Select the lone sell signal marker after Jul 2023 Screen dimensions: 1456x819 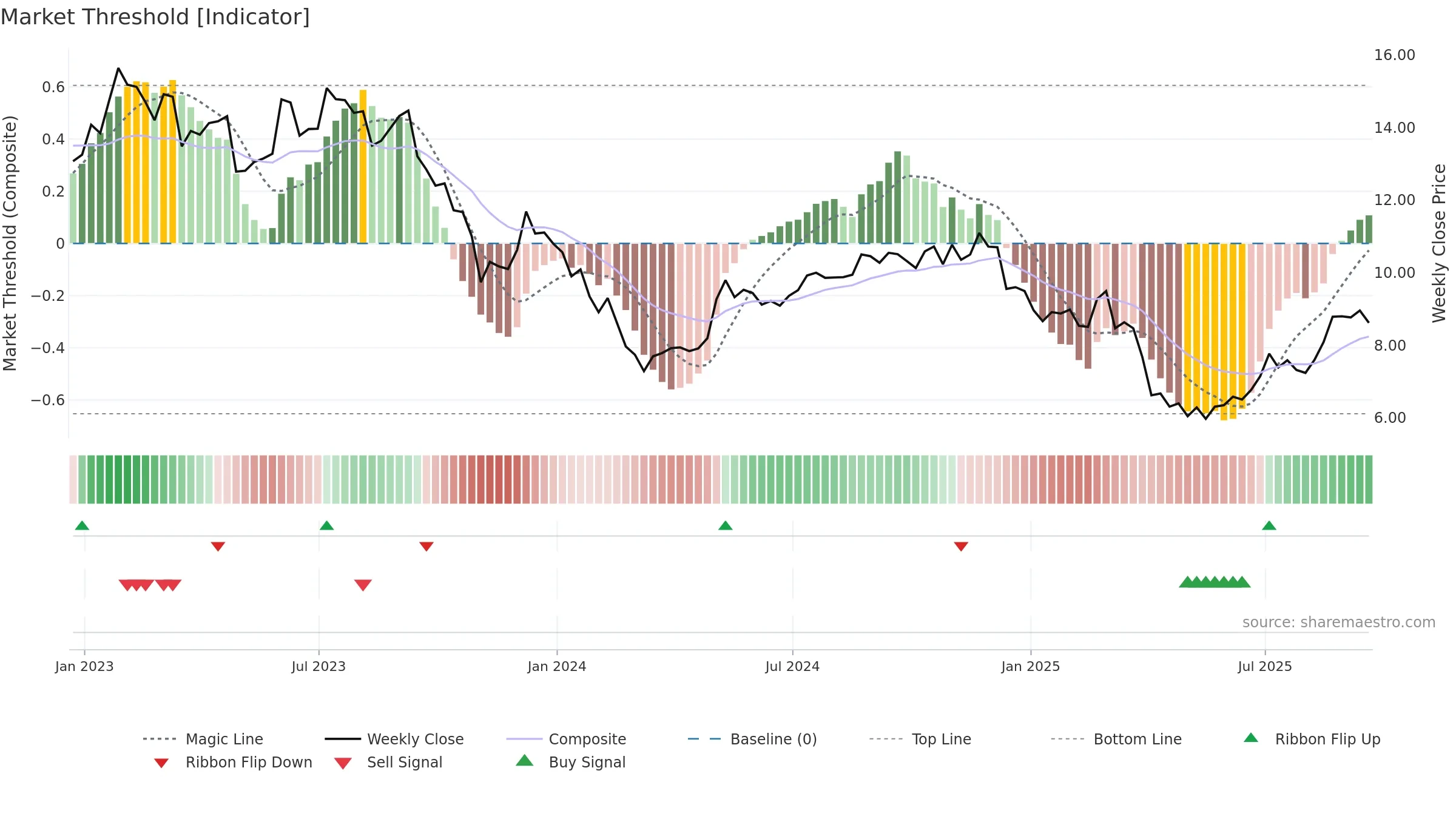click(363, 585)
